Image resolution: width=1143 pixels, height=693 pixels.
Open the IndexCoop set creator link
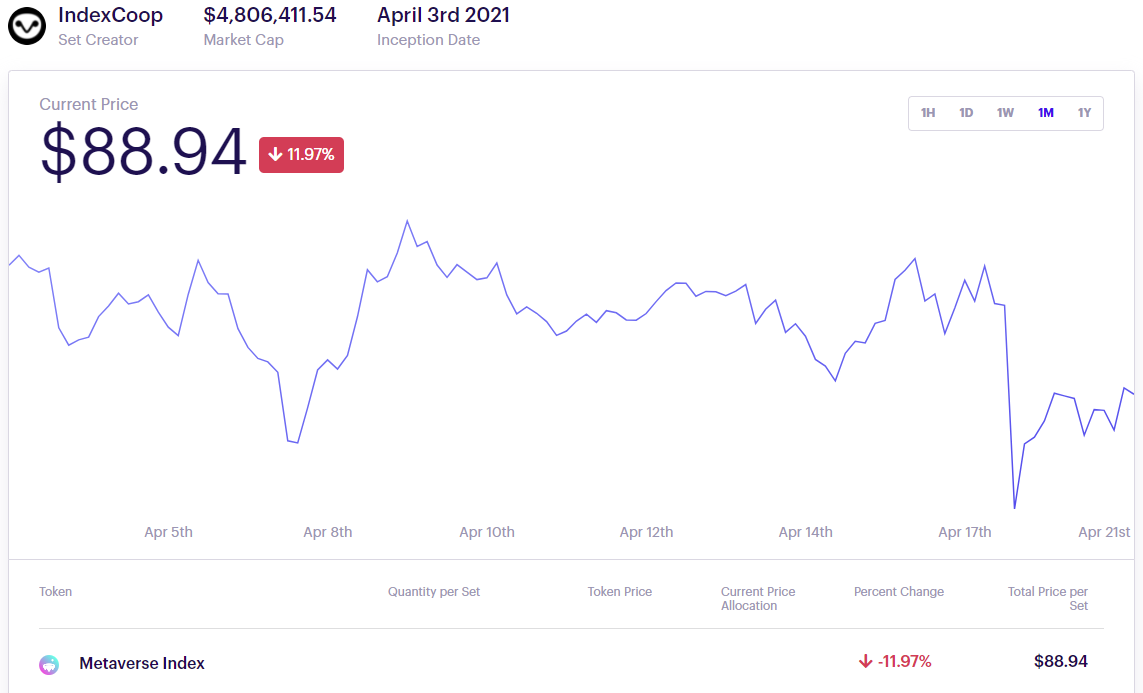[110, 16]
